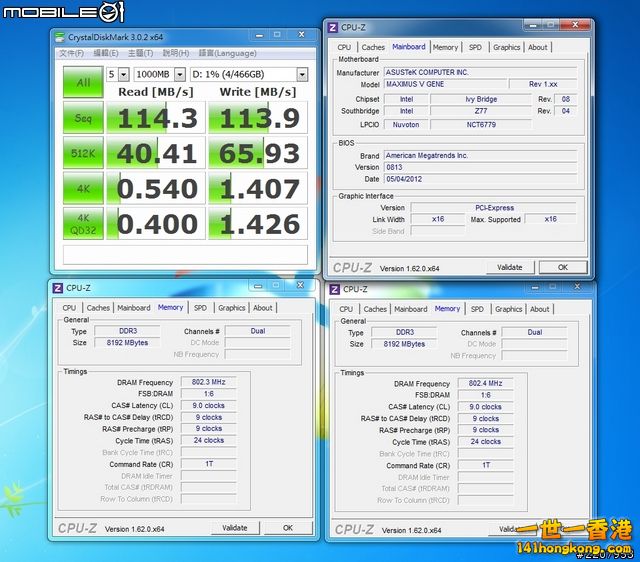The width and height of the screenshot is (640, 562).
Task: Start the Seq sequential test
Action: coord(84,117)
